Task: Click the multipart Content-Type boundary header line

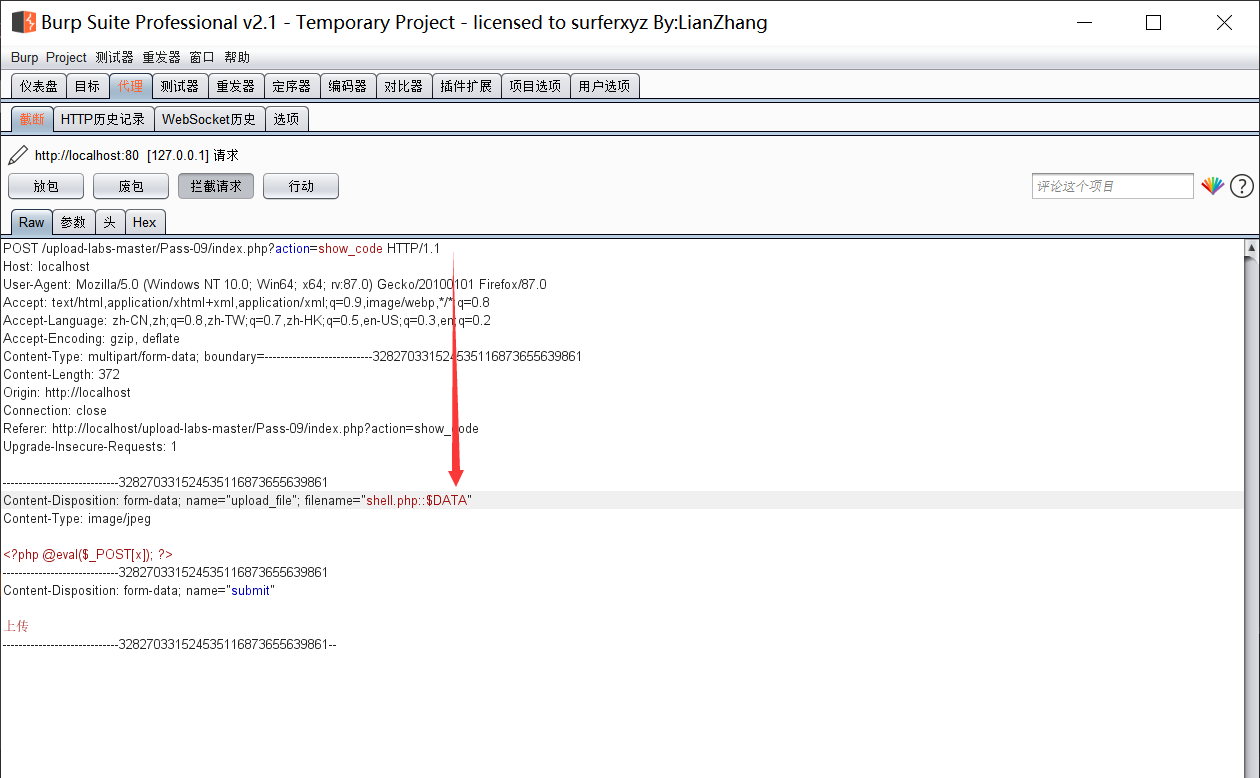Action: pyautogui.click(x=292, y=357)
